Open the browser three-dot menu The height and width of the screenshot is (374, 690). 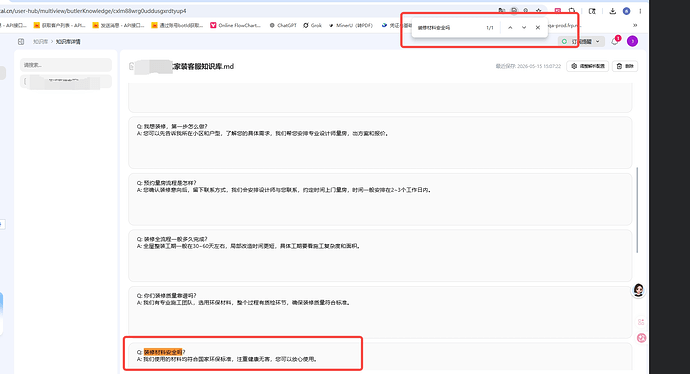640,11
